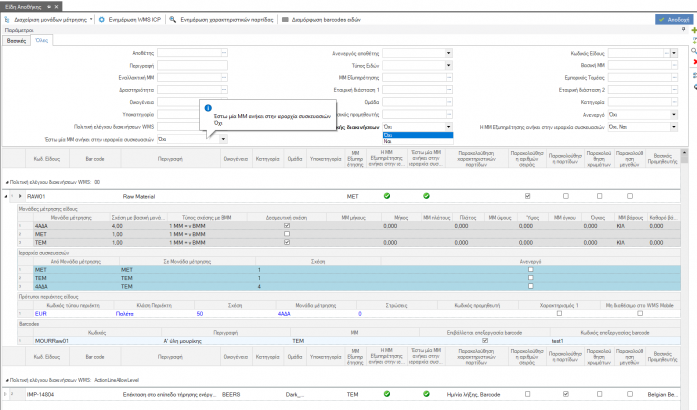Toggle Δεσμευτική σχέση checkbox for MET row
The width and height of the screenshot is (697, 410).
(287, 234)
